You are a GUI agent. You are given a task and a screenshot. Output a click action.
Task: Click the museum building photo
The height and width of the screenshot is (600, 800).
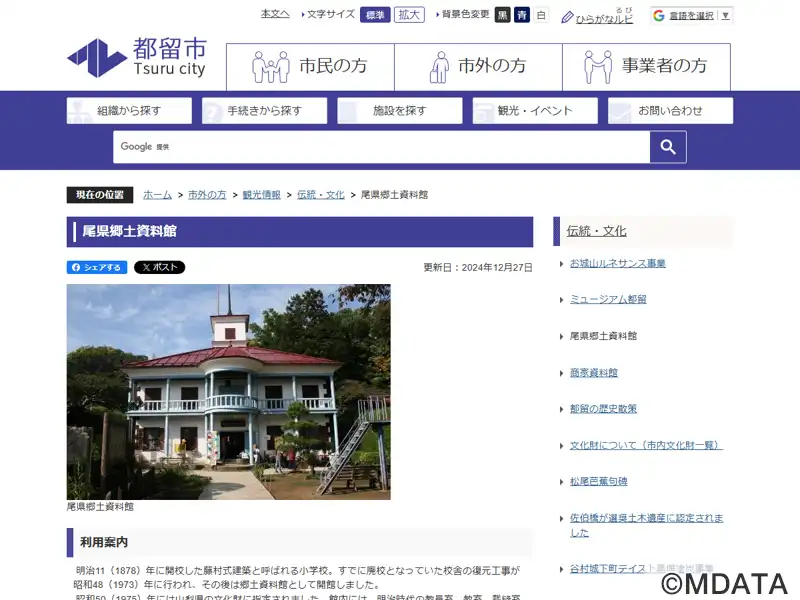click(x=229, y=392)
